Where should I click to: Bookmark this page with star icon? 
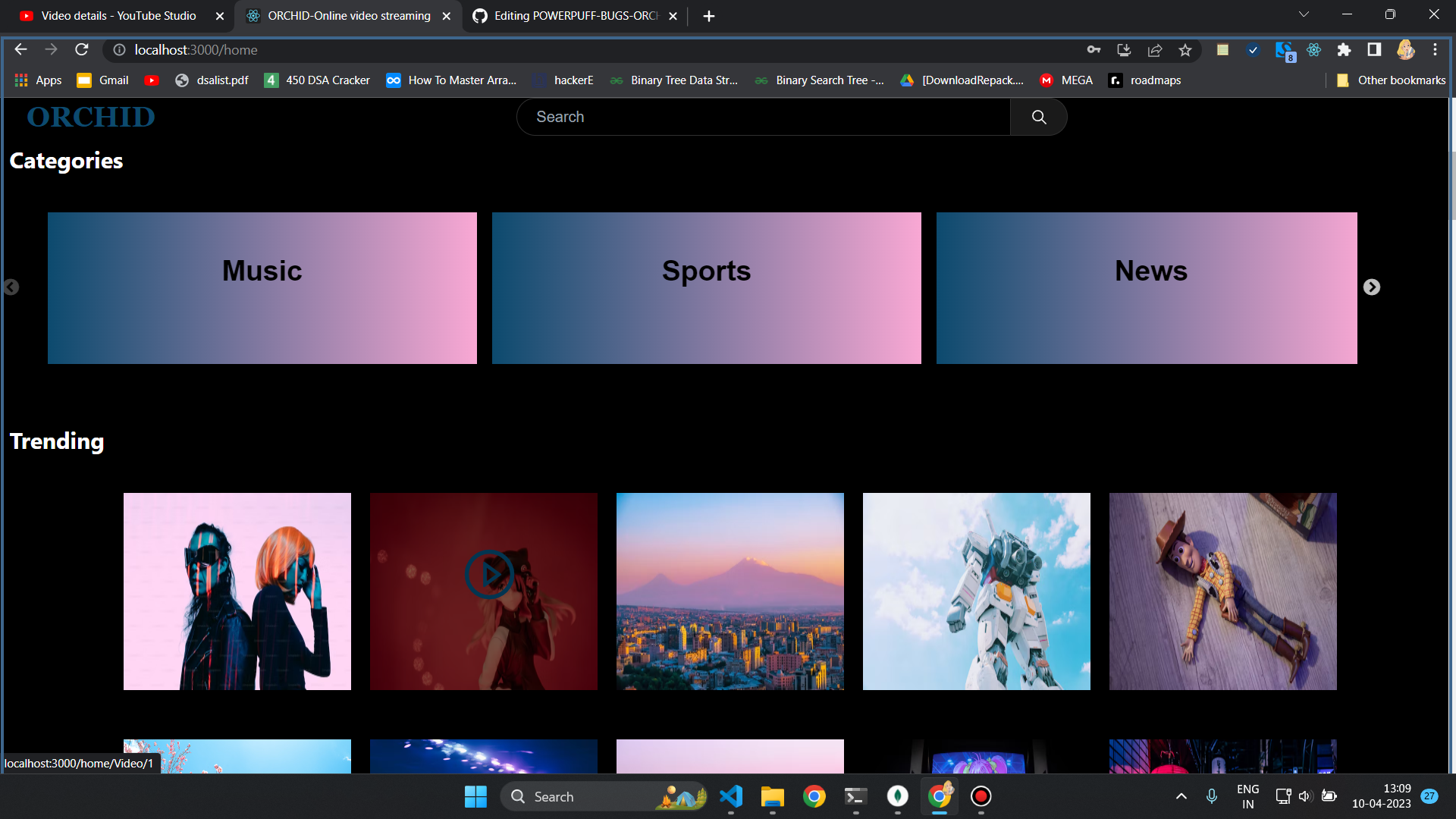click(x=1185, y=50)
